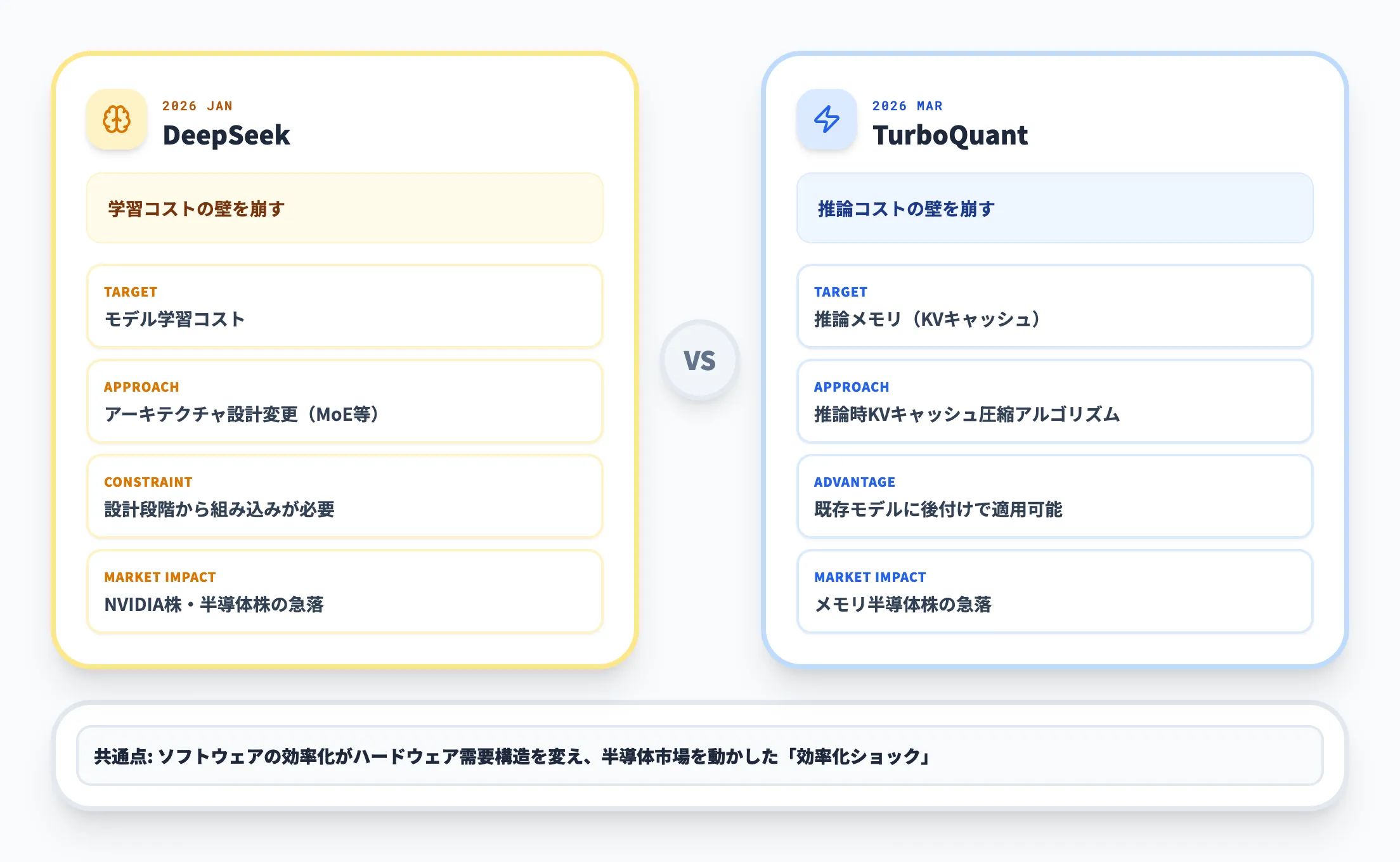Screen dimensions: 1400x862
Task: Click the 2026 MAR date label
Action: (x=907, y=105)
